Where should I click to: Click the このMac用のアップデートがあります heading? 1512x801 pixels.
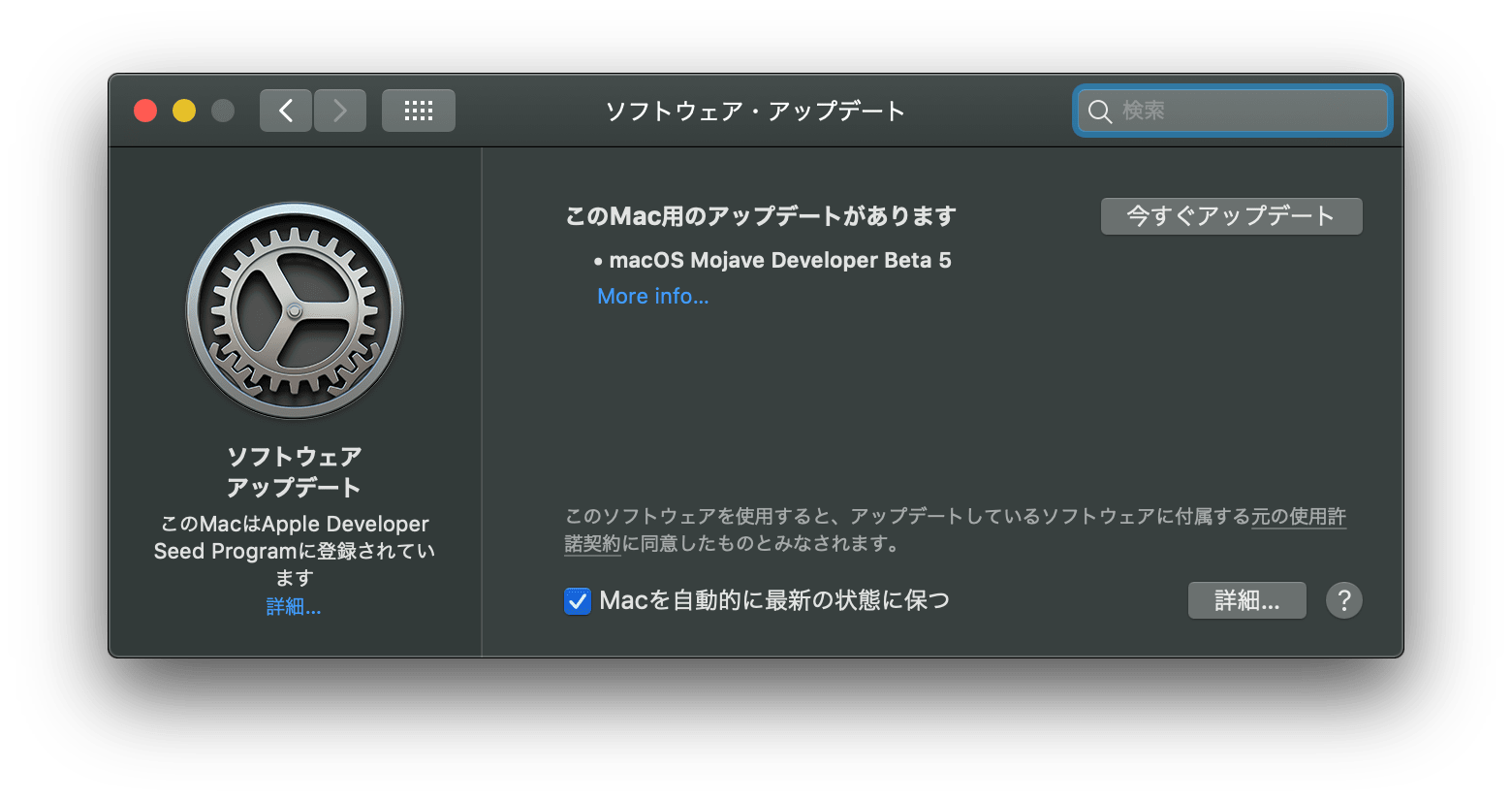coord(761,216)
